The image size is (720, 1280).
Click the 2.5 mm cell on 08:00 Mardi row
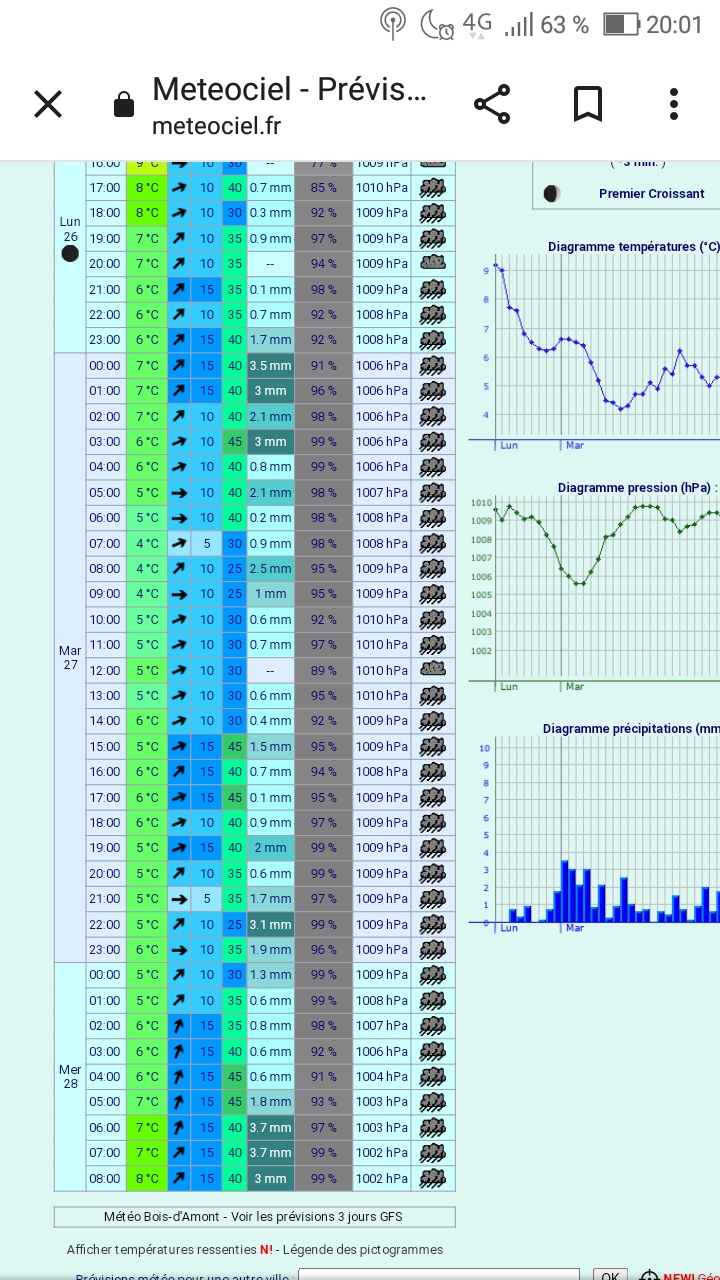(270, 568)
